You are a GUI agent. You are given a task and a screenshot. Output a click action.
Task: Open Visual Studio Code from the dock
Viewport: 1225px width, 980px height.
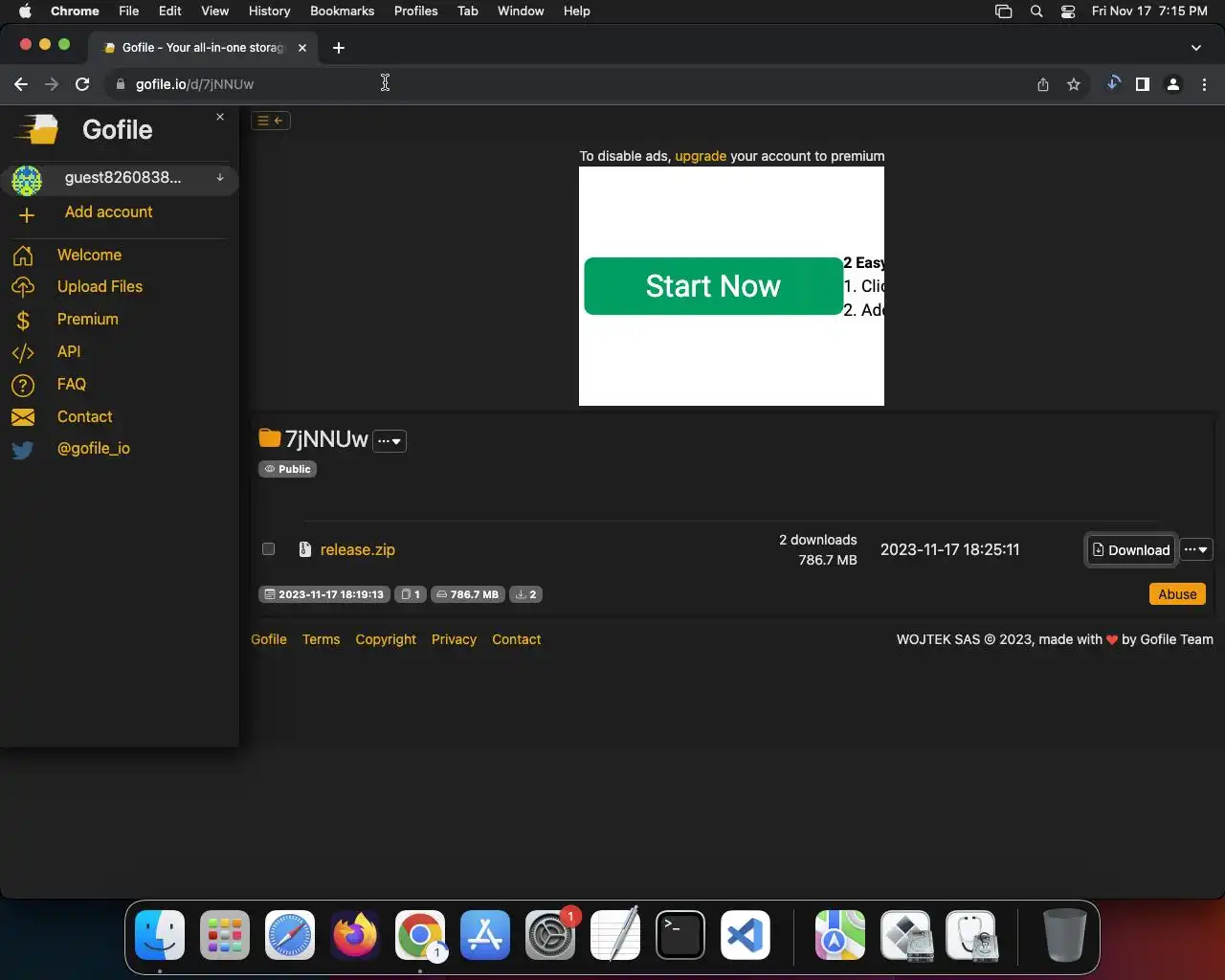(746, 935)
